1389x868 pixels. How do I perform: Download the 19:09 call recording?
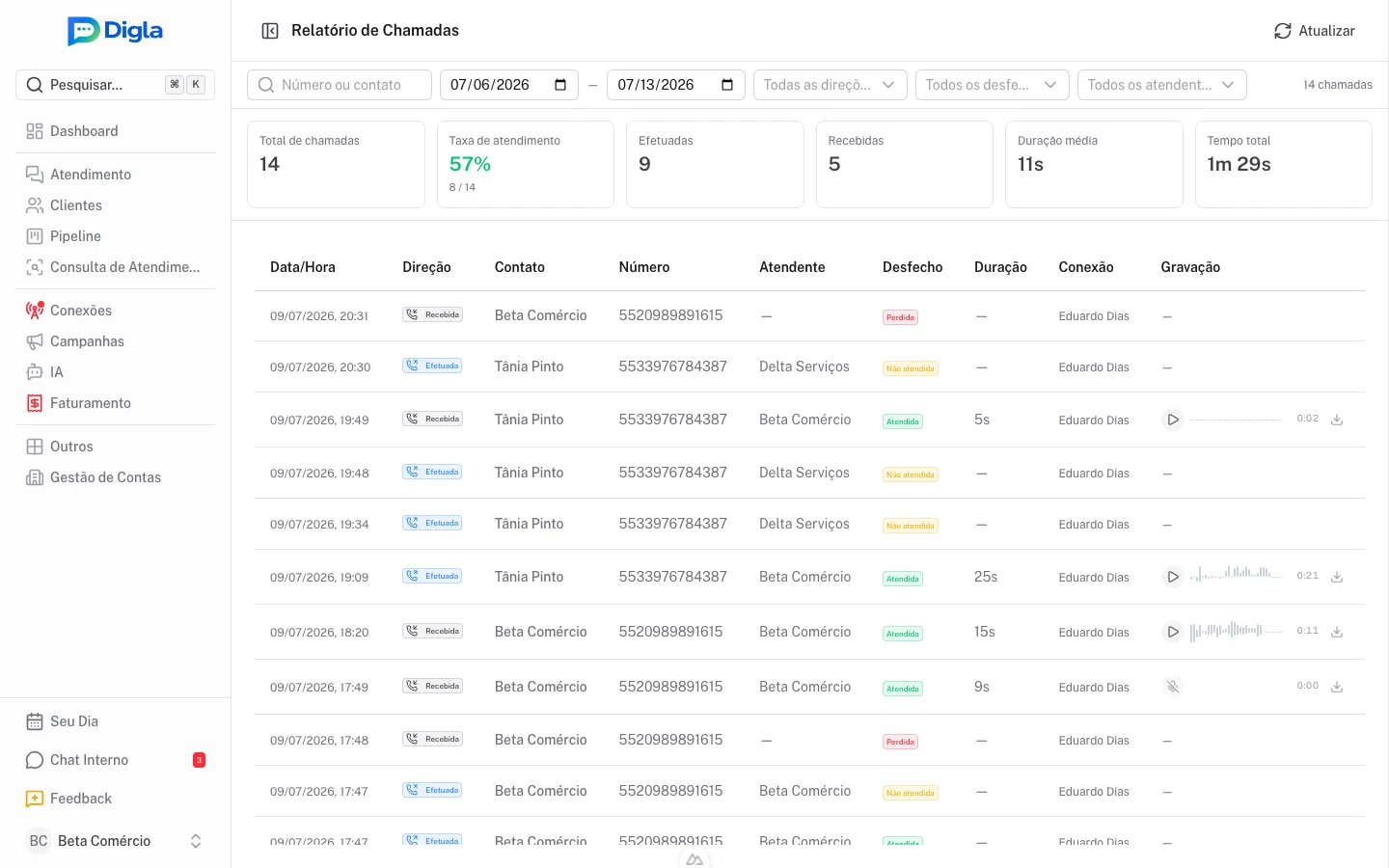[x=1337, y=577]
